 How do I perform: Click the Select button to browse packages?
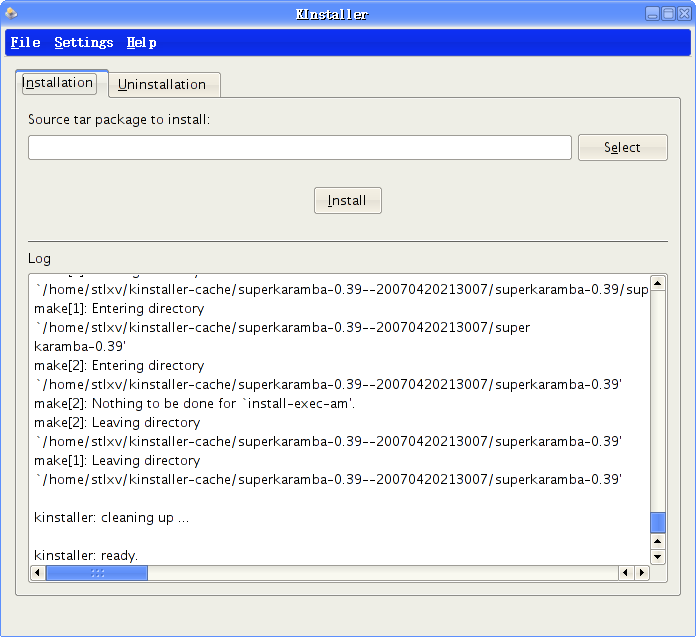pos(622,147)
